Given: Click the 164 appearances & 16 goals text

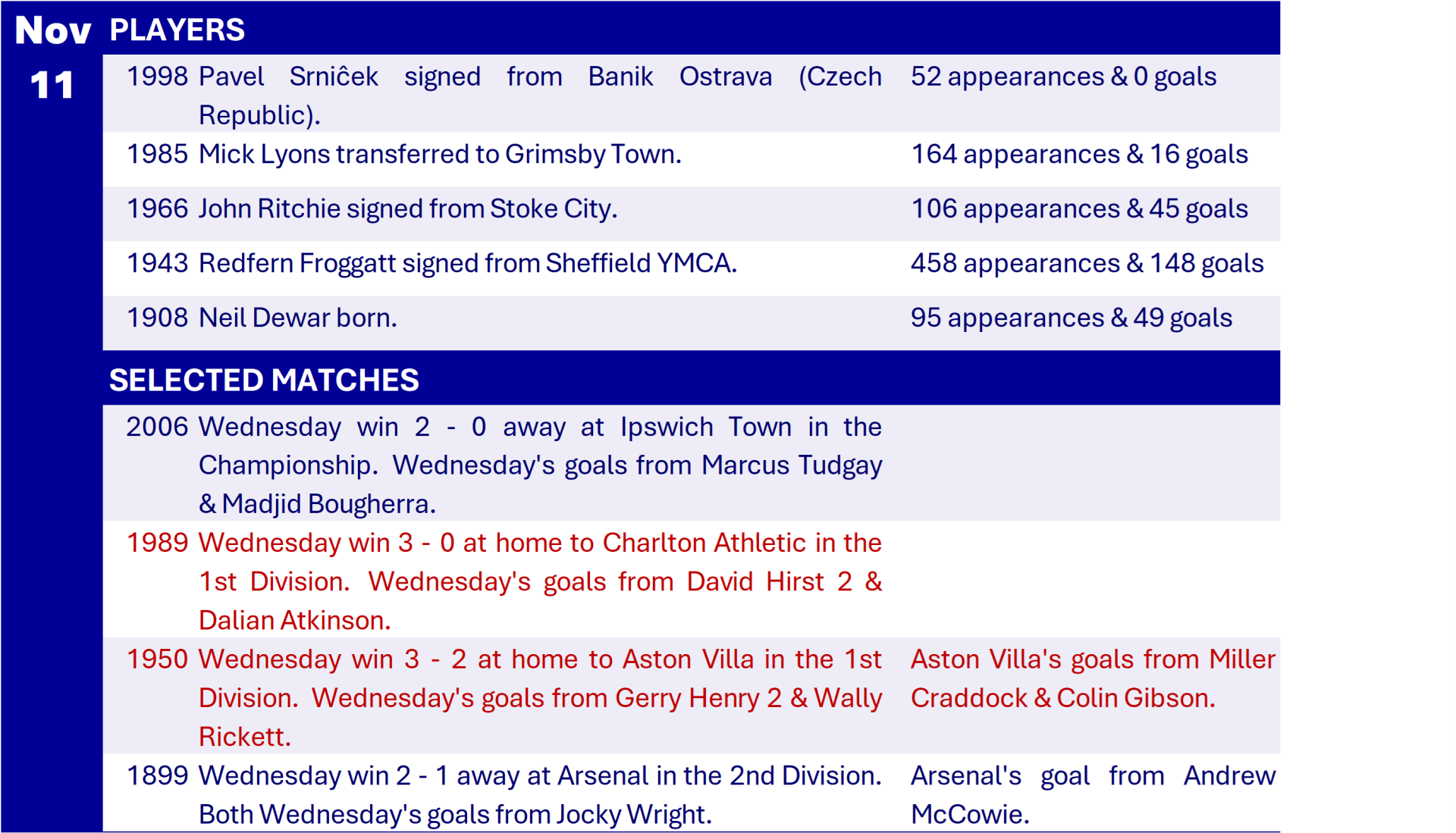Looking at the screenshot, I should pos(1078,155).
